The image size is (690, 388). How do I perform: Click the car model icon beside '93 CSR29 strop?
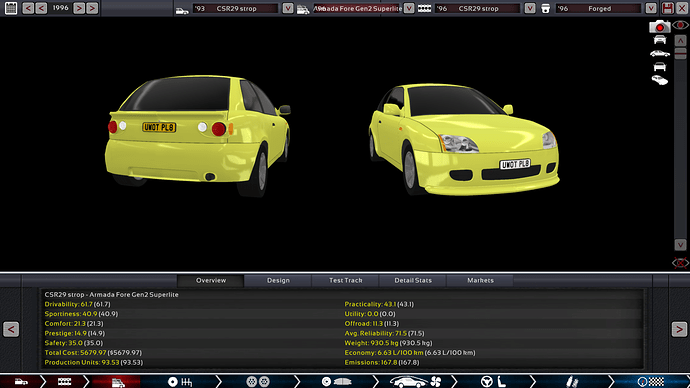[182, 9]
